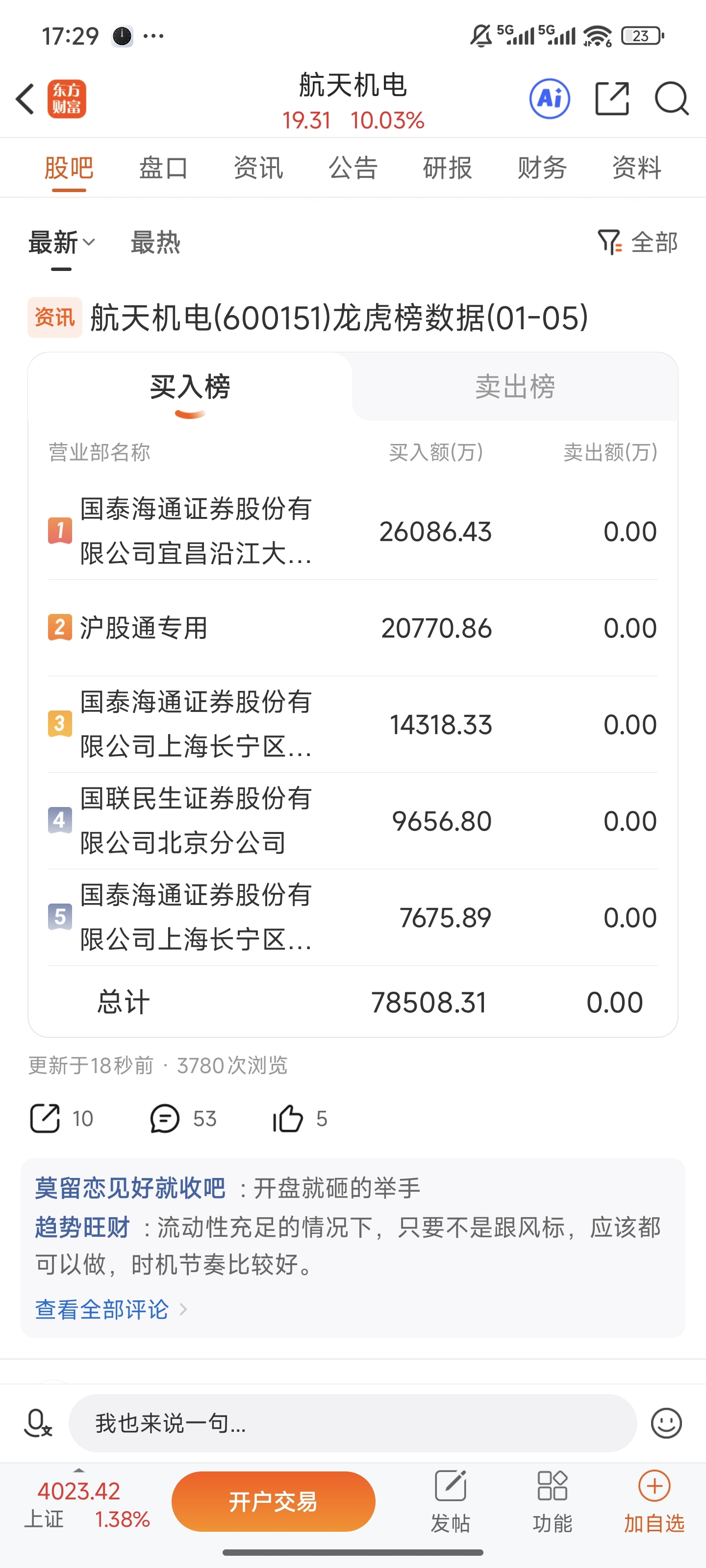Switch to the 卖出榜 tab
Screen dimensions: 706x1568
tap(515, 387)
